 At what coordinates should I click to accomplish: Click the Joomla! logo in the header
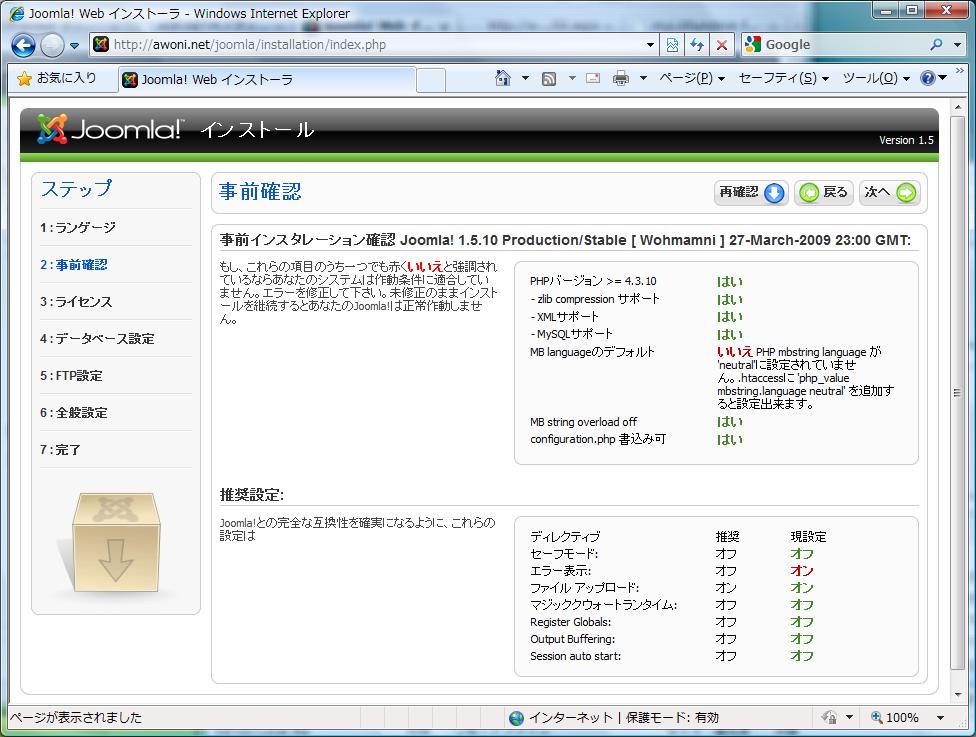point(111,129)
